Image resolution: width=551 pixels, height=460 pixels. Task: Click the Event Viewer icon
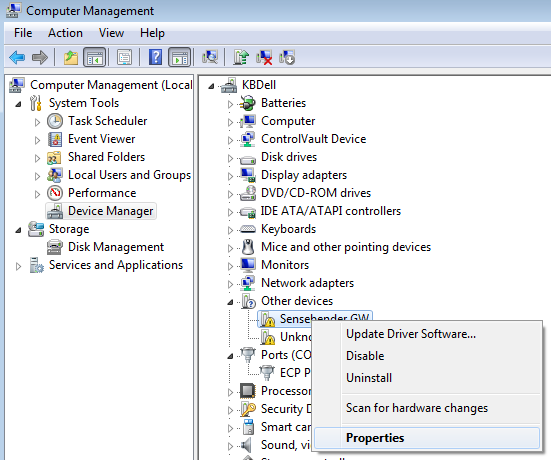55,139
